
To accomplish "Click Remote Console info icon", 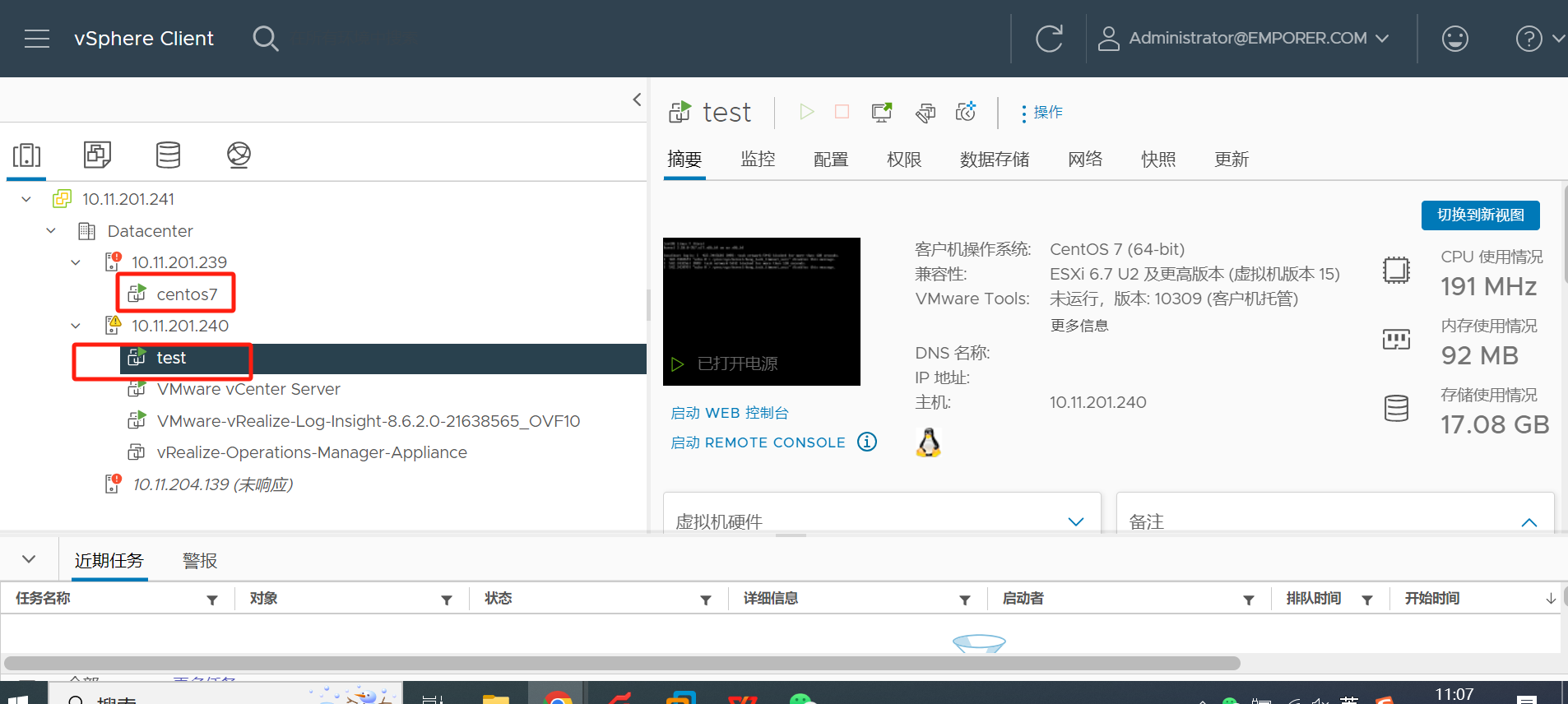I will coord(867,442).
